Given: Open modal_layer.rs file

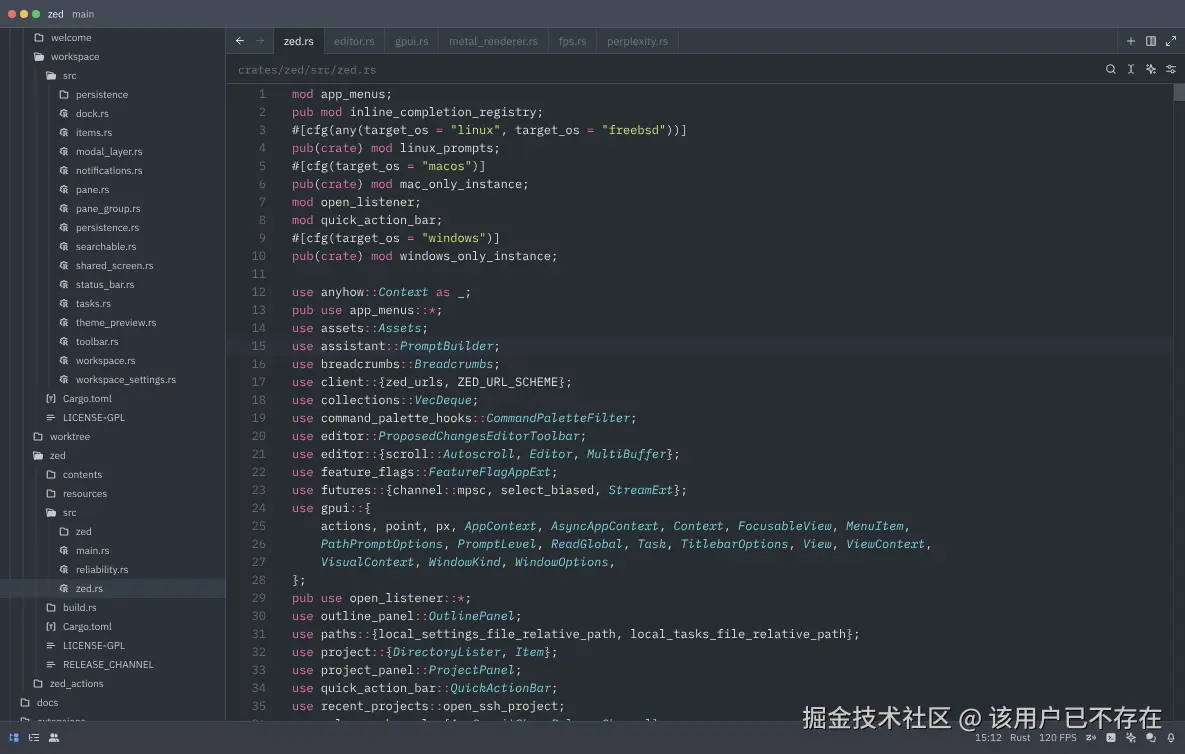Looking at the screenshot, I should point(113,151).
